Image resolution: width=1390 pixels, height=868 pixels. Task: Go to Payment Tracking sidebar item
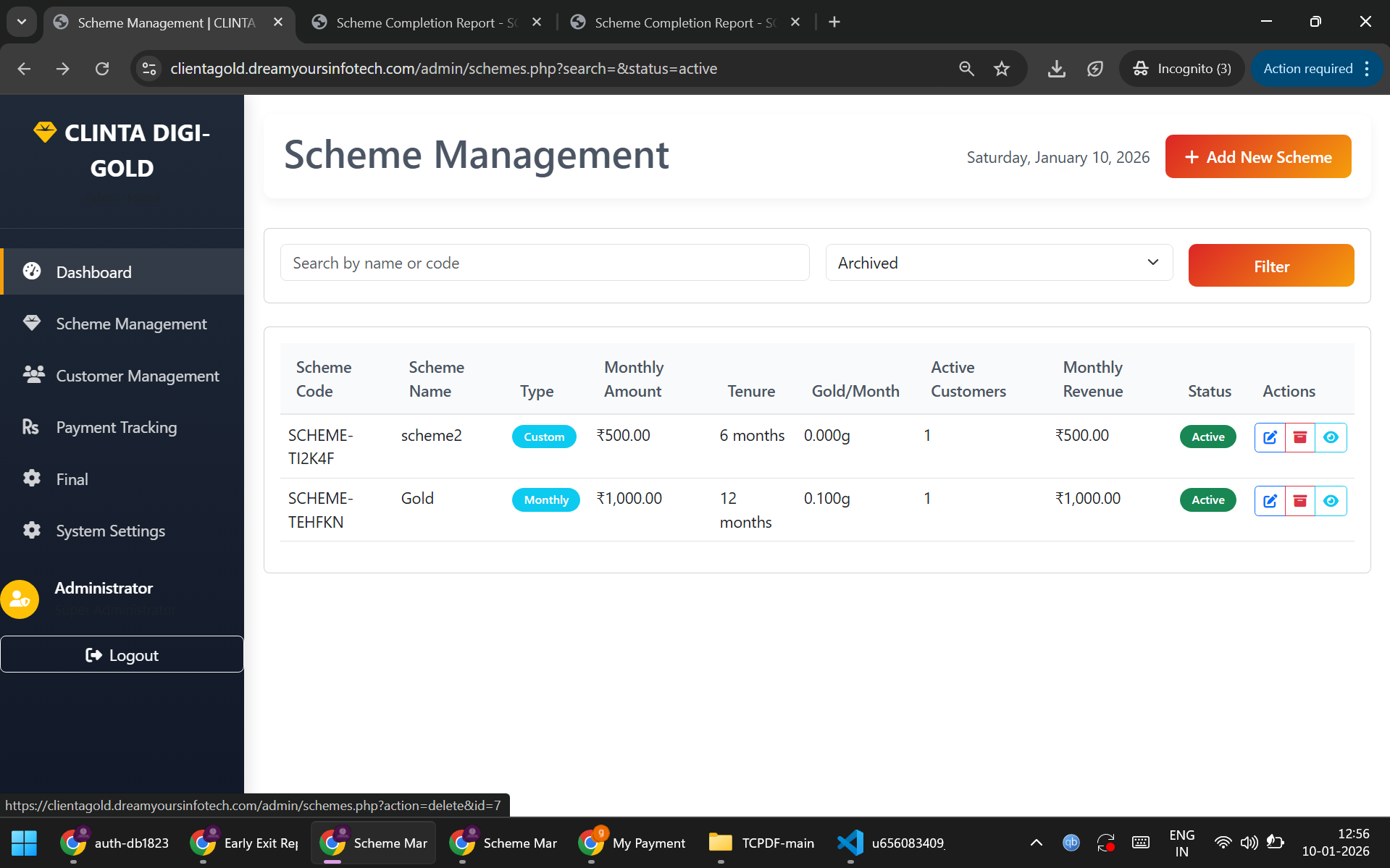116,427
